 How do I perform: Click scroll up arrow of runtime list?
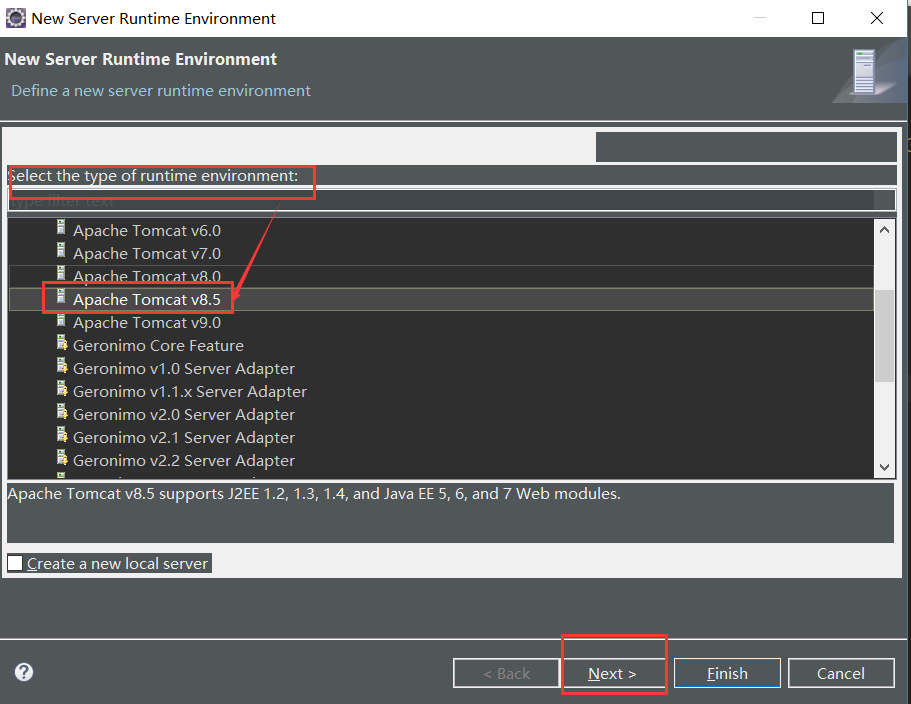pos(884,230)
